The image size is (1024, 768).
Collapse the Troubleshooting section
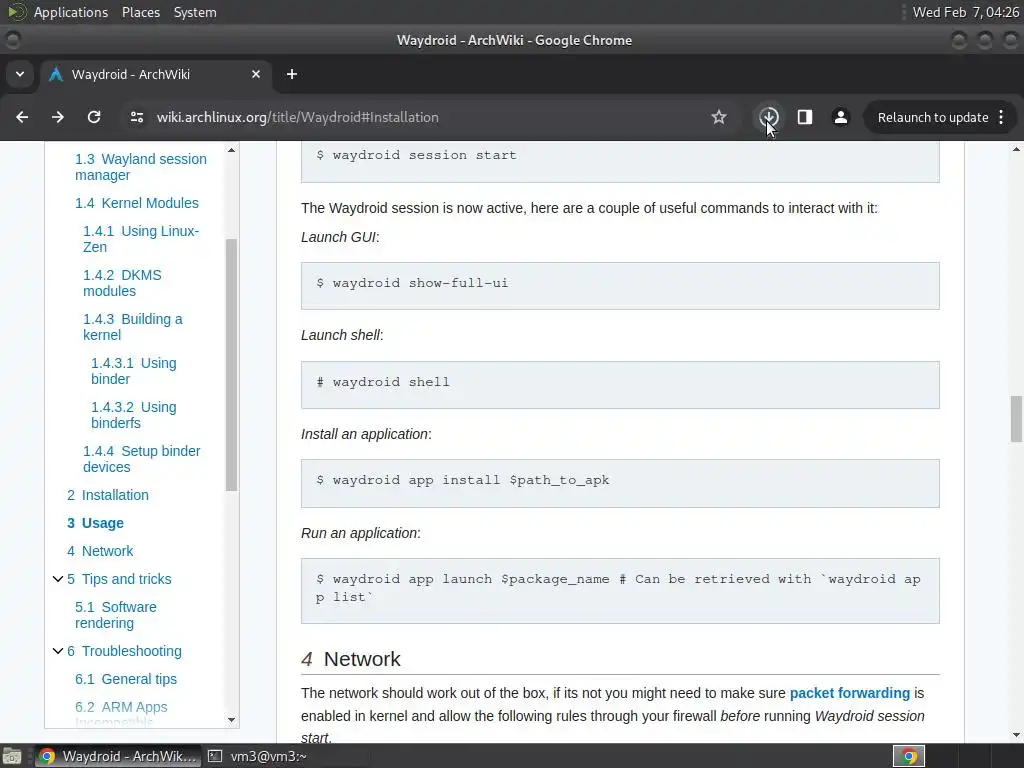(x=57, y=651)
